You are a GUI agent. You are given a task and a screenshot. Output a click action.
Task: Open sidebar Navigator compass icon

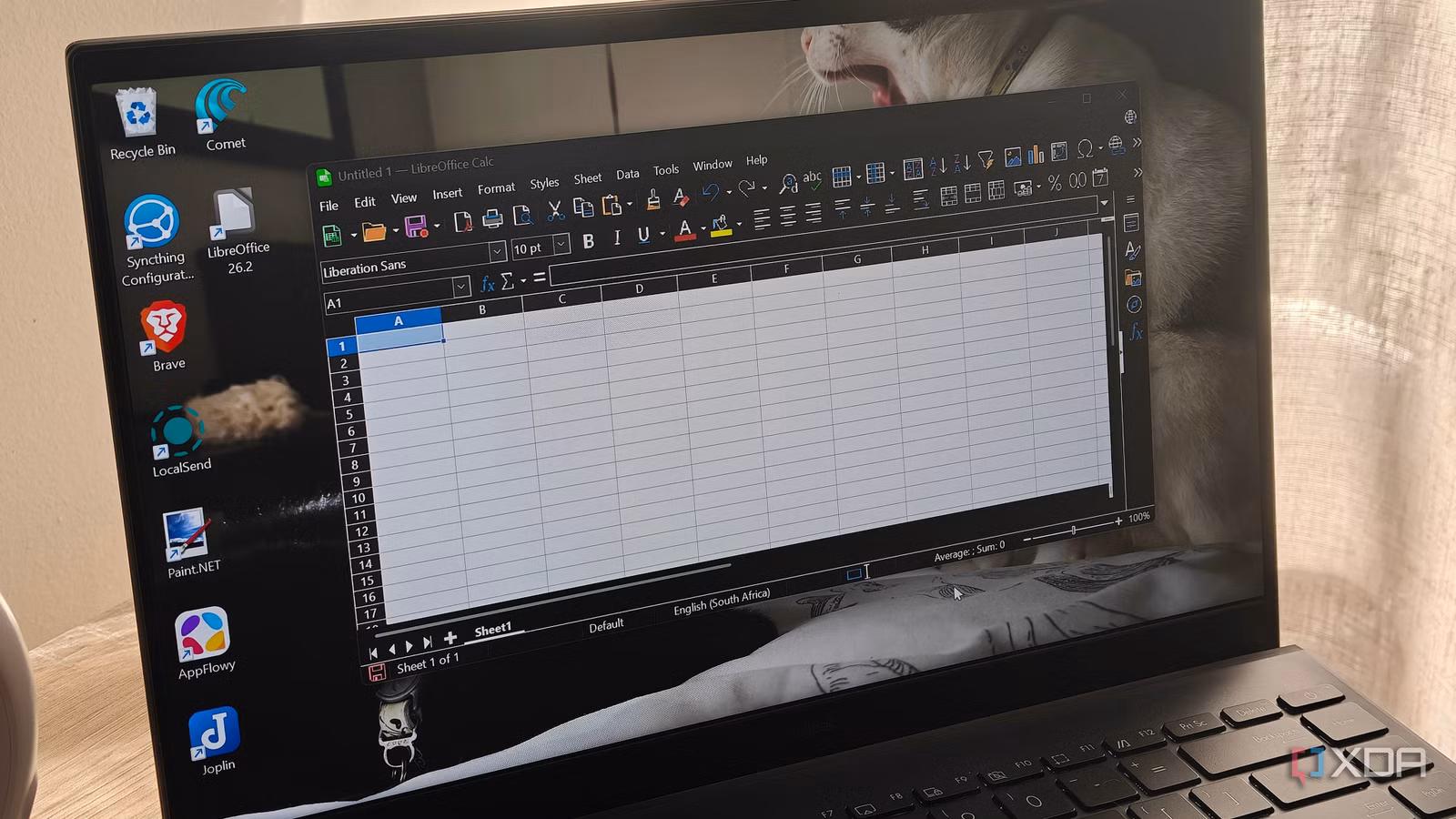click(1134, 305)
